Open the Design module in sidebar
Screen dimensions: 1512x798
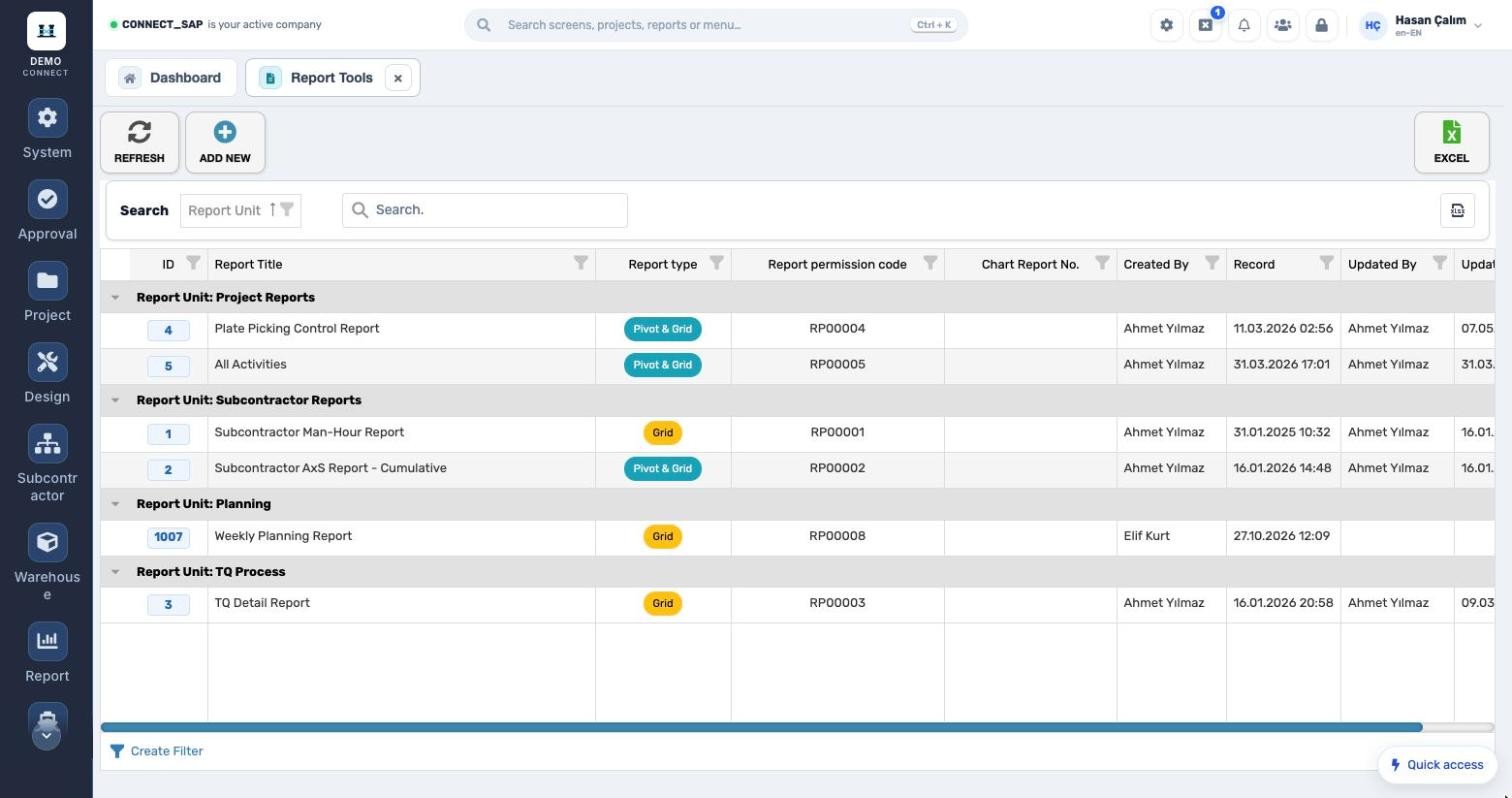click(x=47, y=374)
